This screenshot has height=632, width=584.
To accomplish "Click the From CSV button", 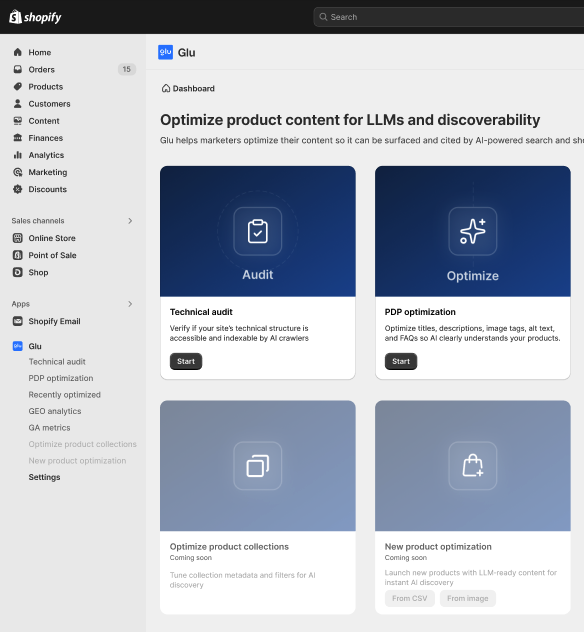I will (x=409, y=599).
